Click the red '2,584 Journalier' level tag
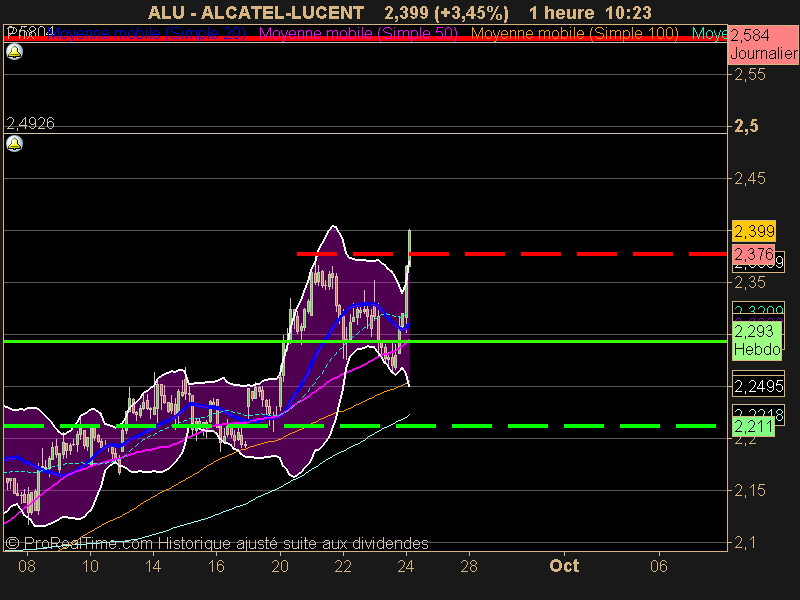The width and height of the screenshot is (800, 600). click(x=763, y=44)
